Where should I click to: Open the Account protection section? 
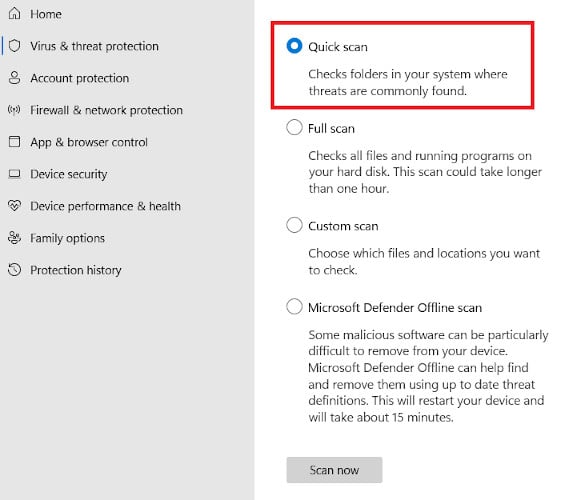80,78
